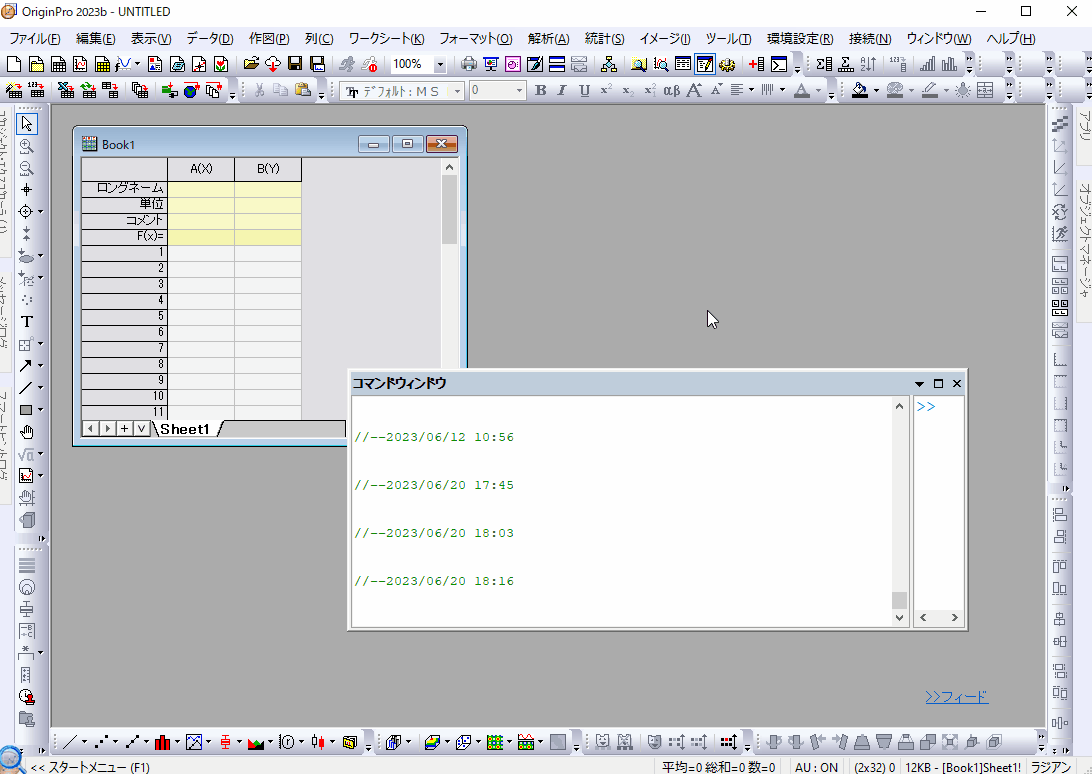Toggle the AU : ON status indicator
The image size is (1092, 774).
816,767
